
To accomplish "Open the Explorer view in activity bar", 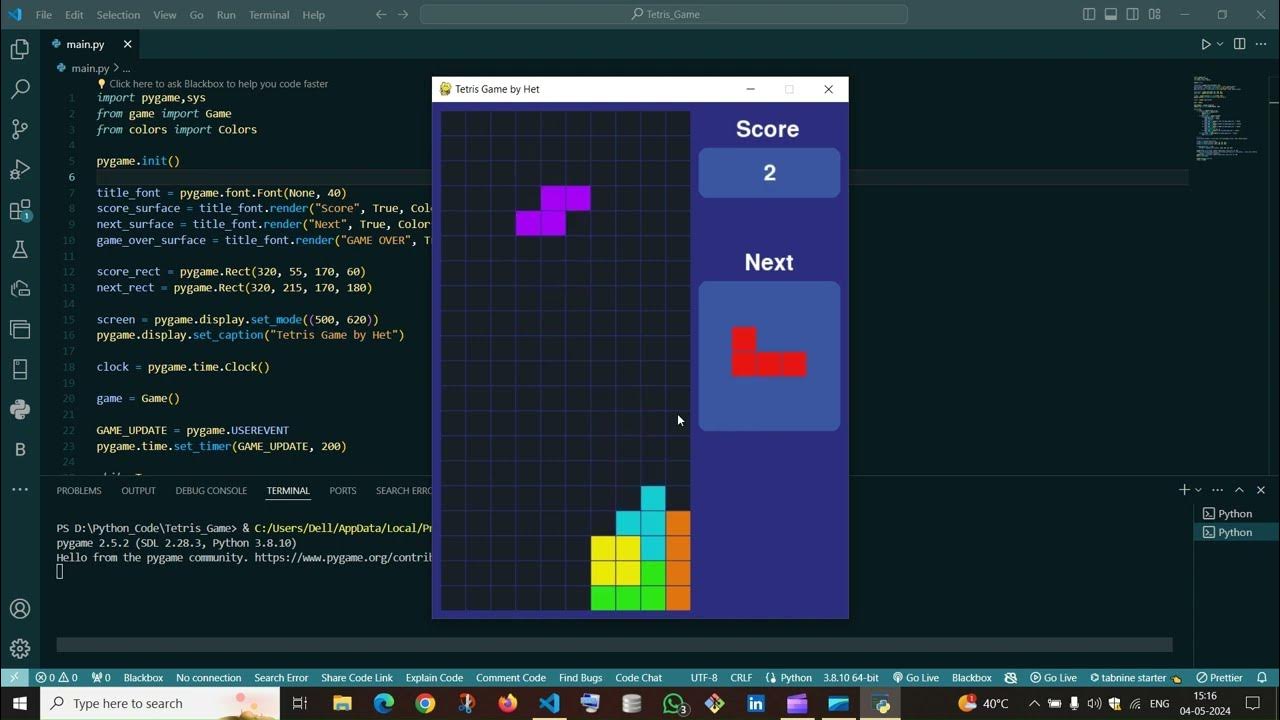I will tap(20, 49).
